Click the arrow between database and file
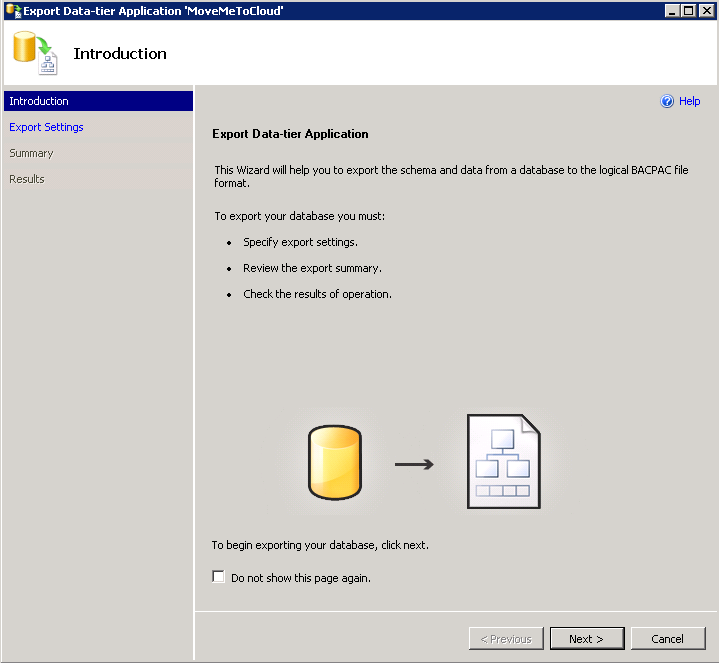The width and height of the screenshot is (719, 663). 414,464
